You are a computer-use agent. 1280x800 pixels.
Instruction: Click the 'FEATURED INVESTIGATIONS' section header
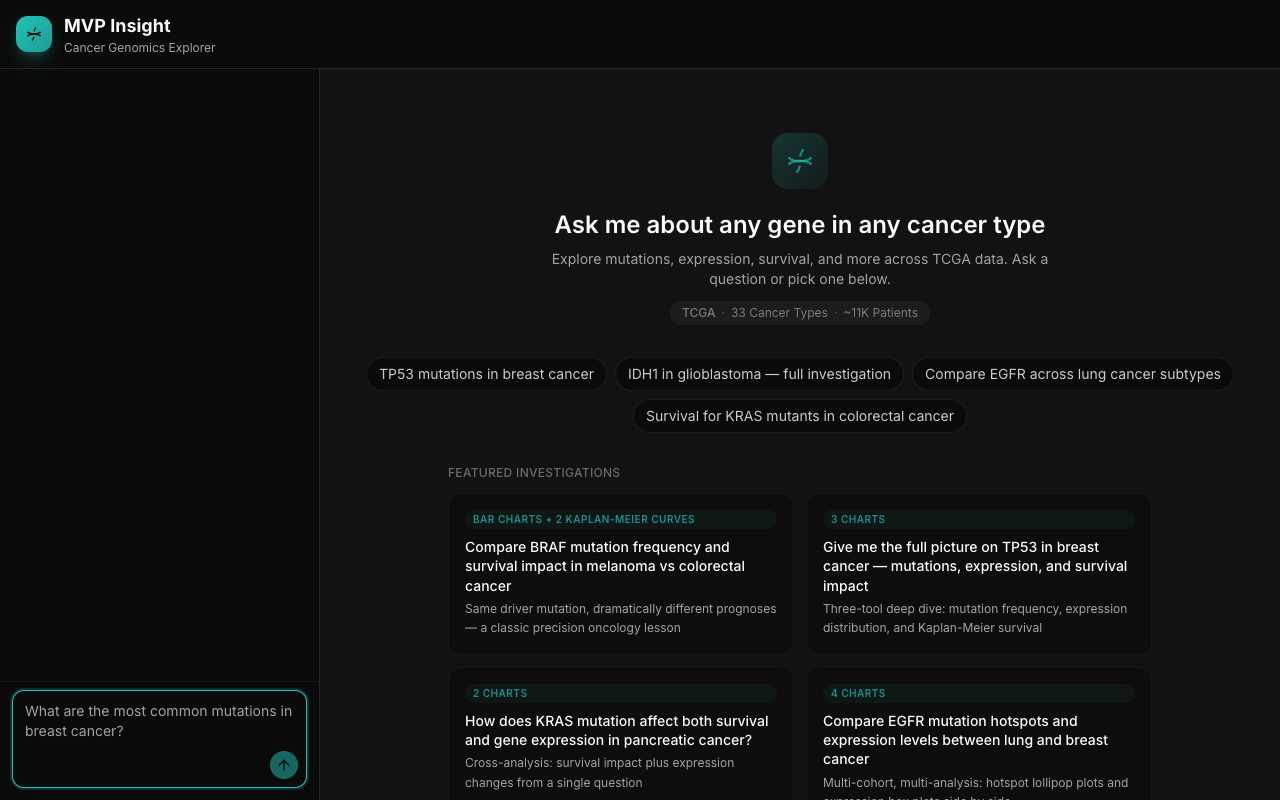534,472
